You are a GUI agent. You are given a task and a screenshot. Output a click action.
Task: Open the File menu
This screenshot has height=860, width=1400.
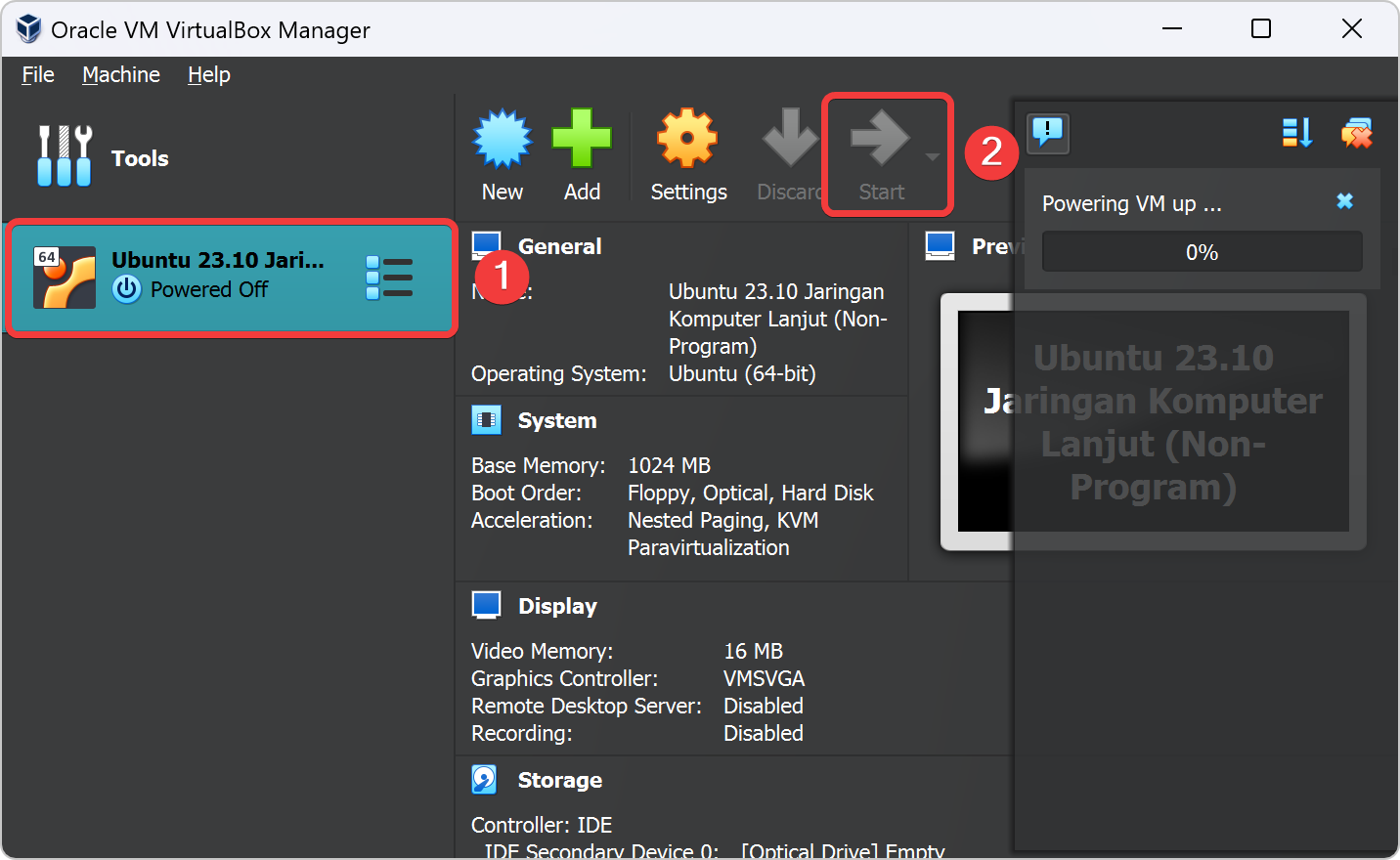[x=38, y=74]
